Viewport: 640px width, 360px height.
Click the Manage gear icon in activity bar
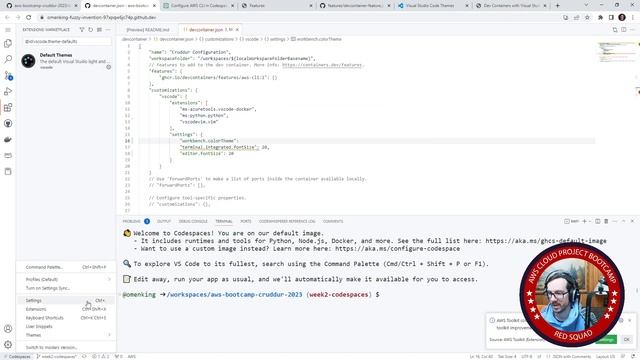point(8,344)
